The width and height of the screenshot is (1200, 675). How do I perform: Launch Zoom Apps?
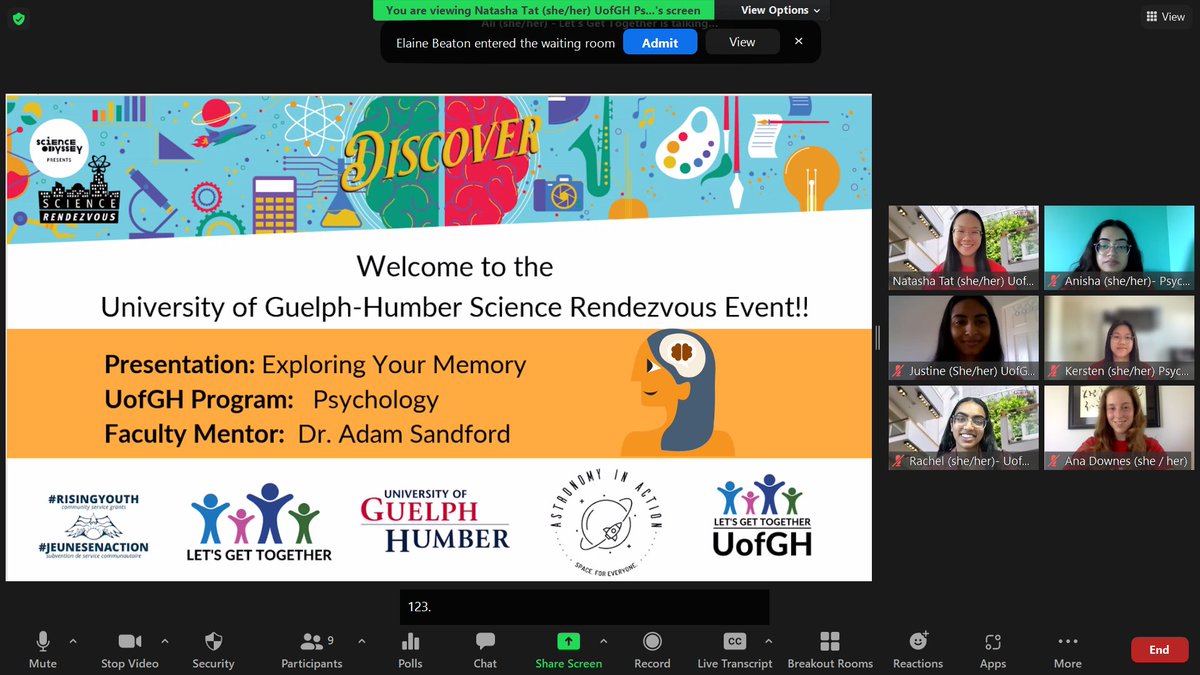[992, 649]
